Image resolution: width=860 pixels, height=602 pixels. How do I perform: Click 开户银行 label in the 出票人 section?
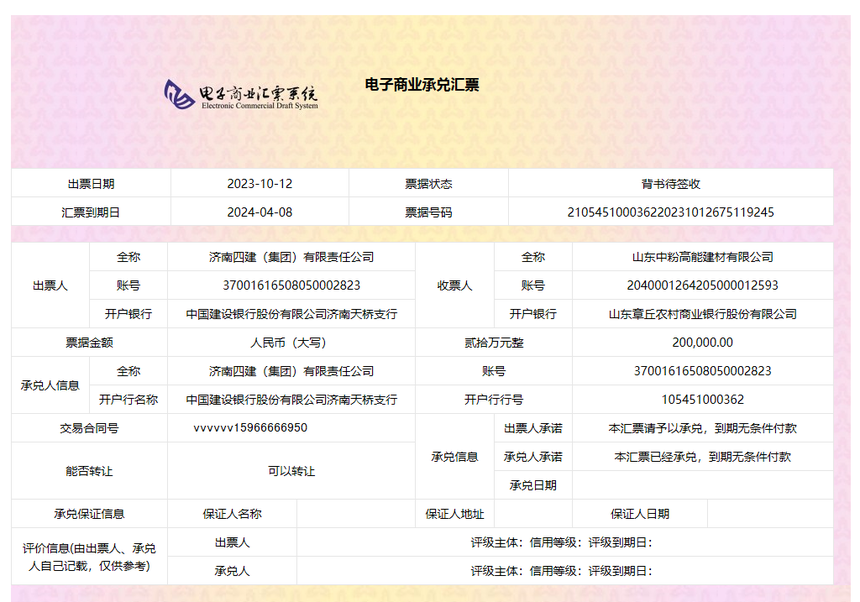pyautogui.click(x=128, y=314)
